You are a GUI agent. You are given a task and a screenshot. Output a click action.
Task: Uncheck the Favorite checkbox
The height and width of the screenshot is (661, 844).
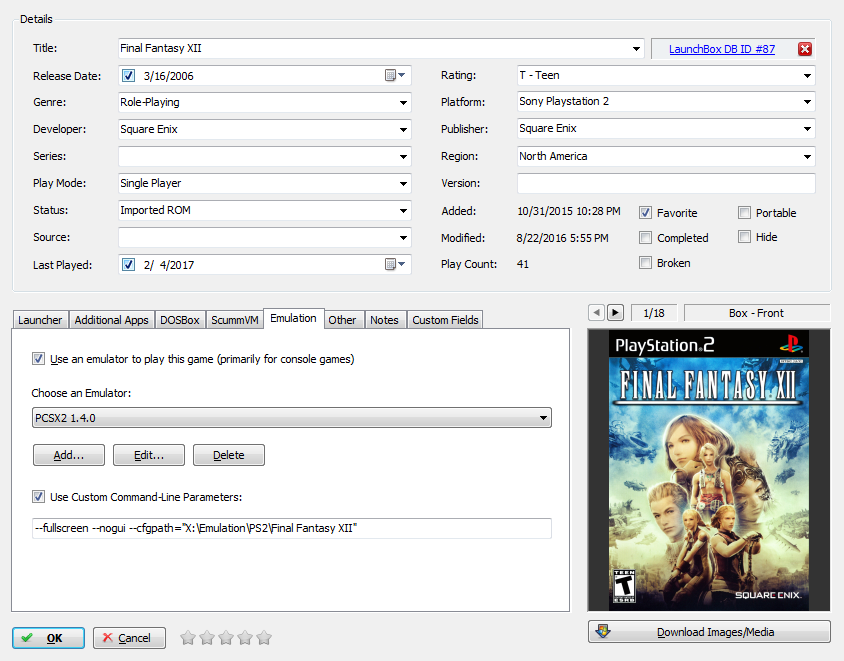pos(645,213)
